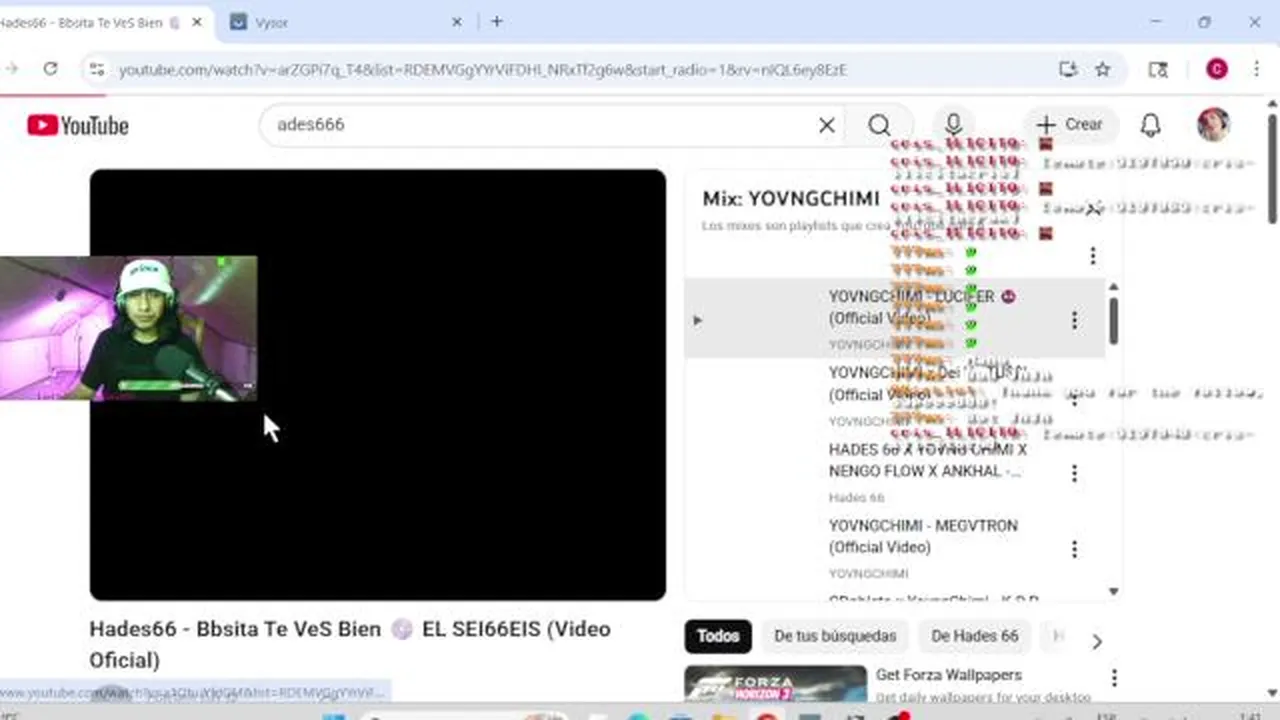Image resolution: width=1280 pixels, height=720 pixels.
Task: Open options for Get Forza Wallpapers
Action: tap(1114, 679)
